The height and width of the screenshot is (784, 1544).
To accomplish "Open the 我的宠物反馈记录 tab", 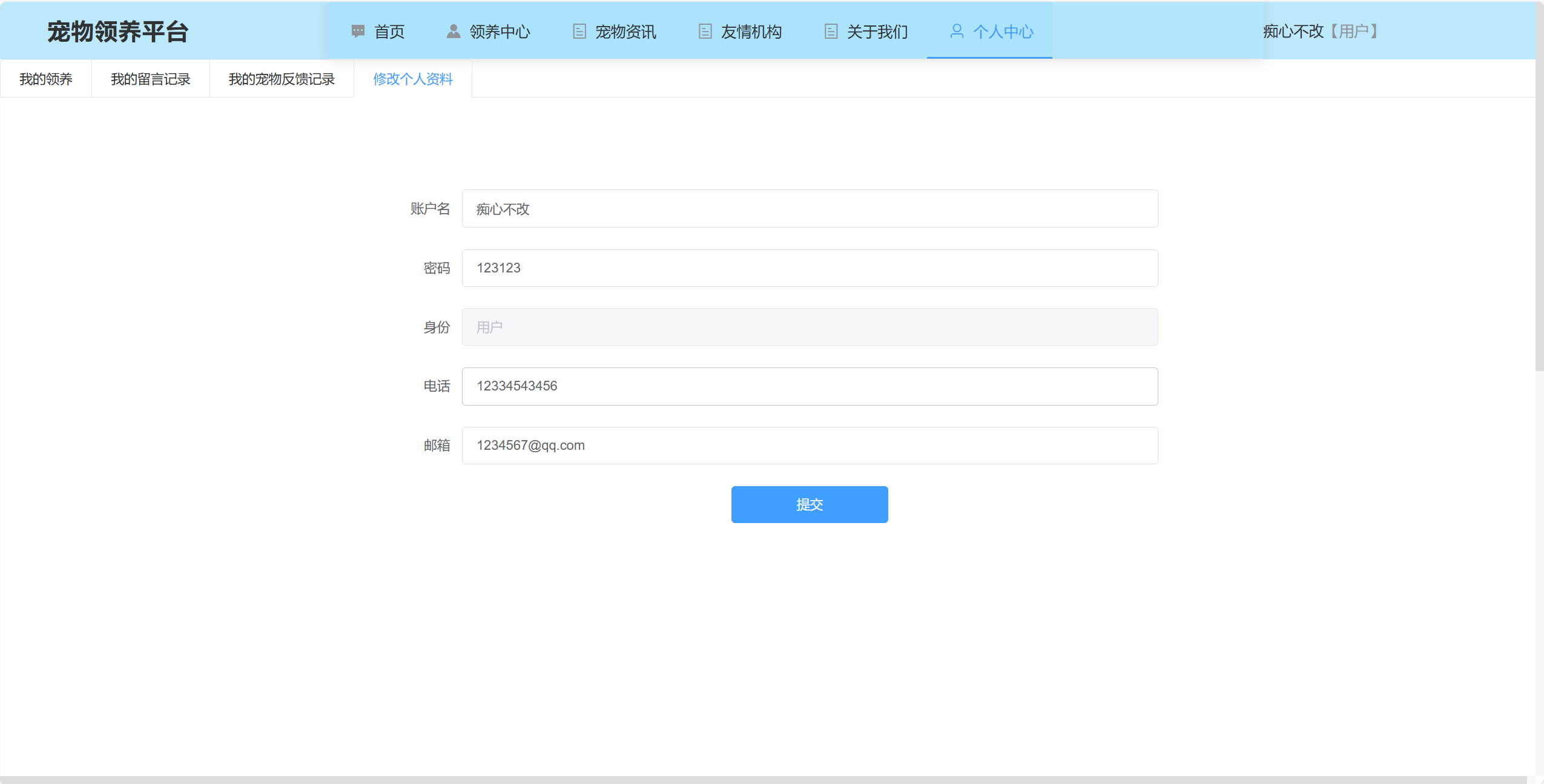I will (282, 79).
